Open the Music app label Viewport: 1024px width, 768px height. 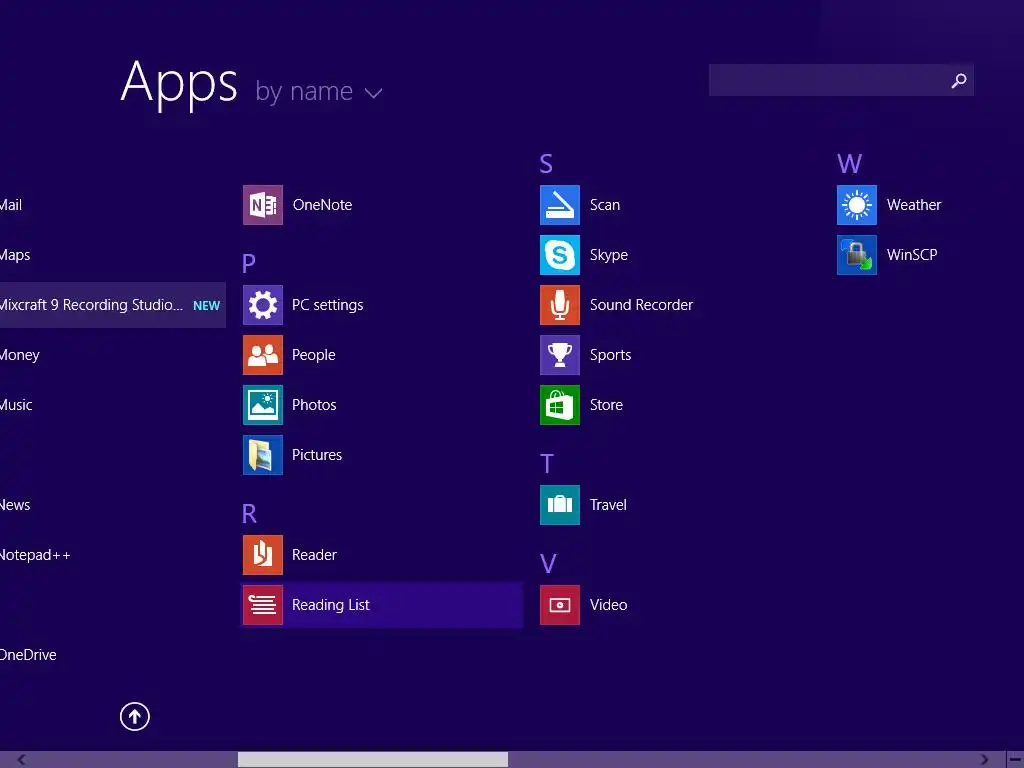(x=16, y=405)
